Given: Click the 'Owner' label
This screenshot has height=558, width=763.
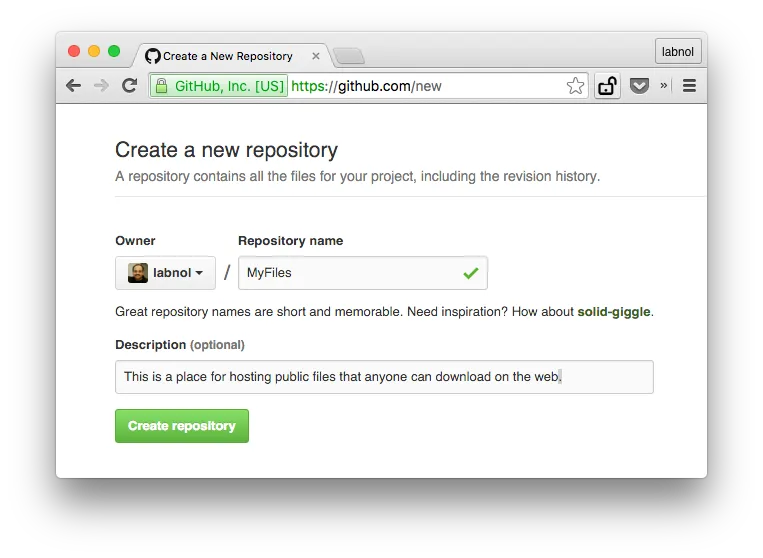Looking at the screenshot, I should click(135, 241).
